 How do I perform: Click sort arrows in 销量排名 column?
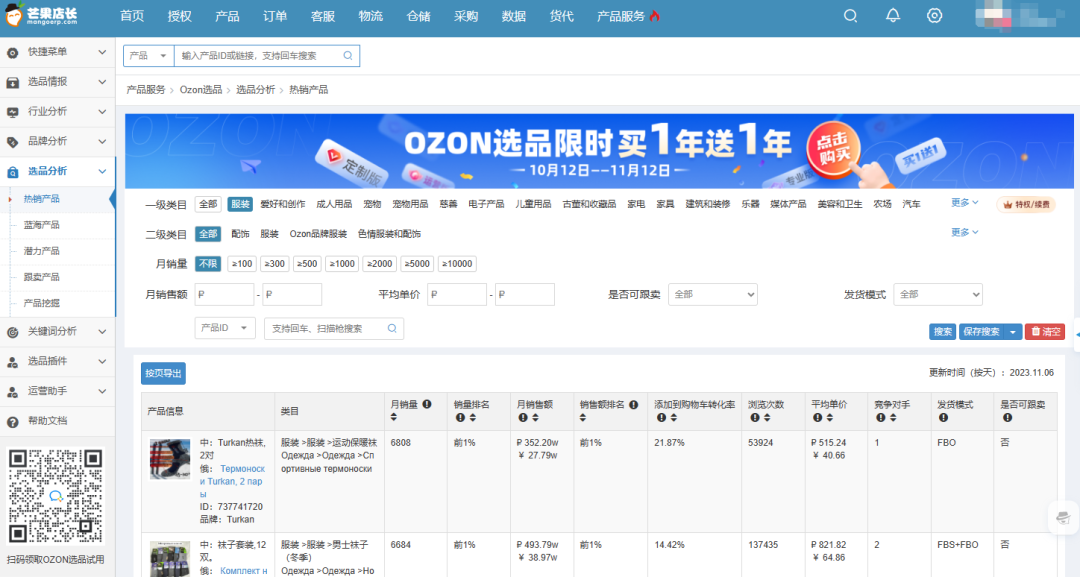tap(472, 417)
